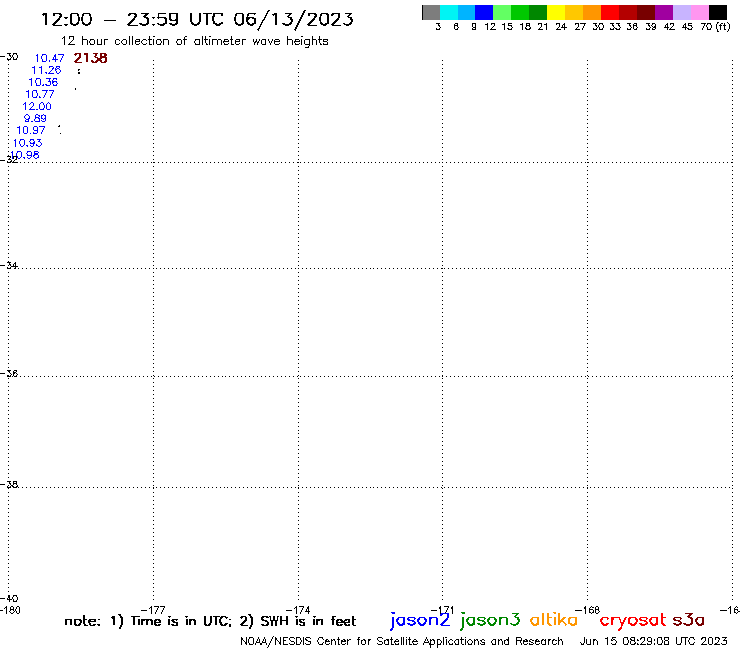
Task: Click the -180 longitude axis label
Action: click(10, 610)
